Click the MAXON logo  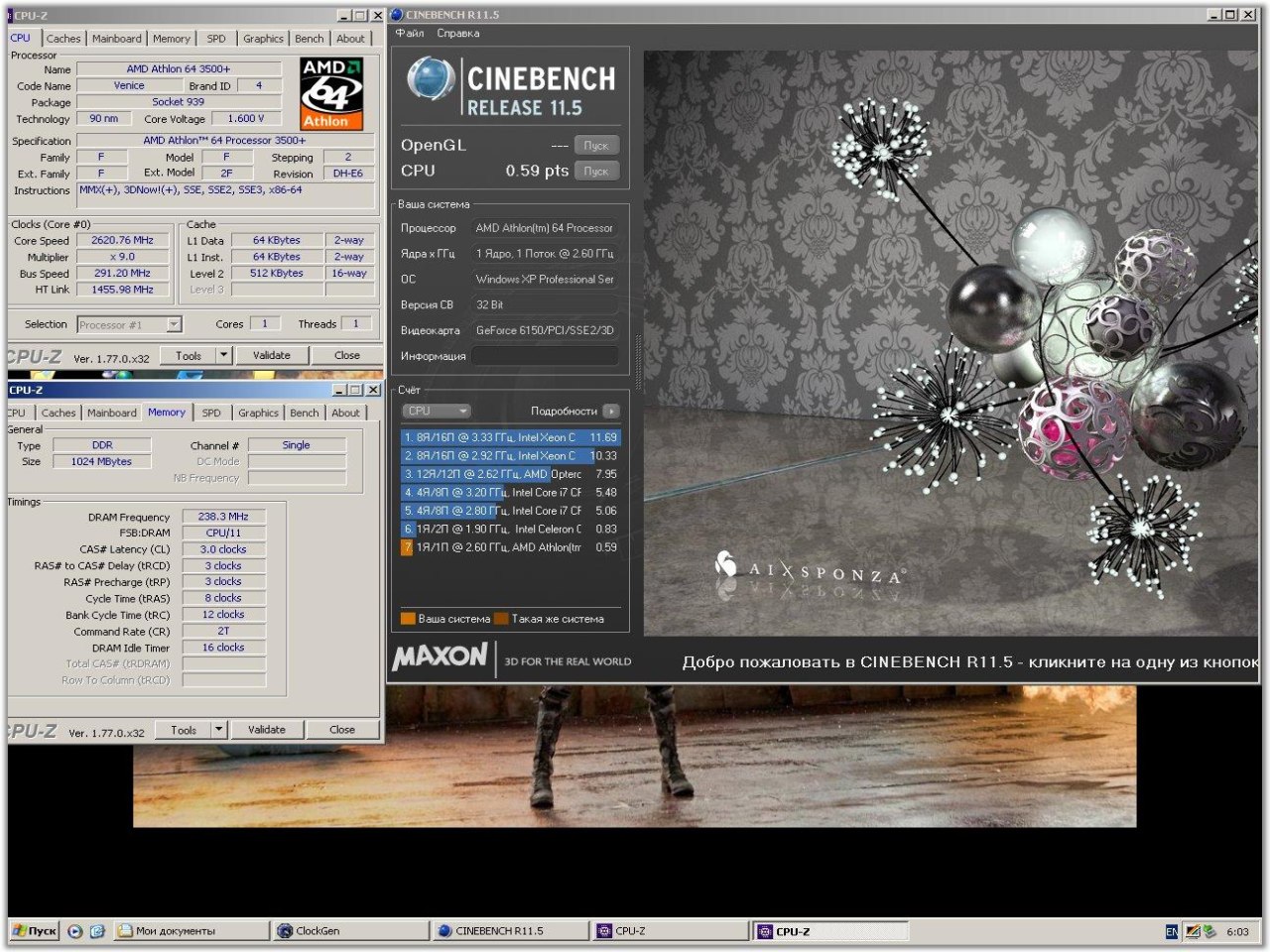[440, 656]
